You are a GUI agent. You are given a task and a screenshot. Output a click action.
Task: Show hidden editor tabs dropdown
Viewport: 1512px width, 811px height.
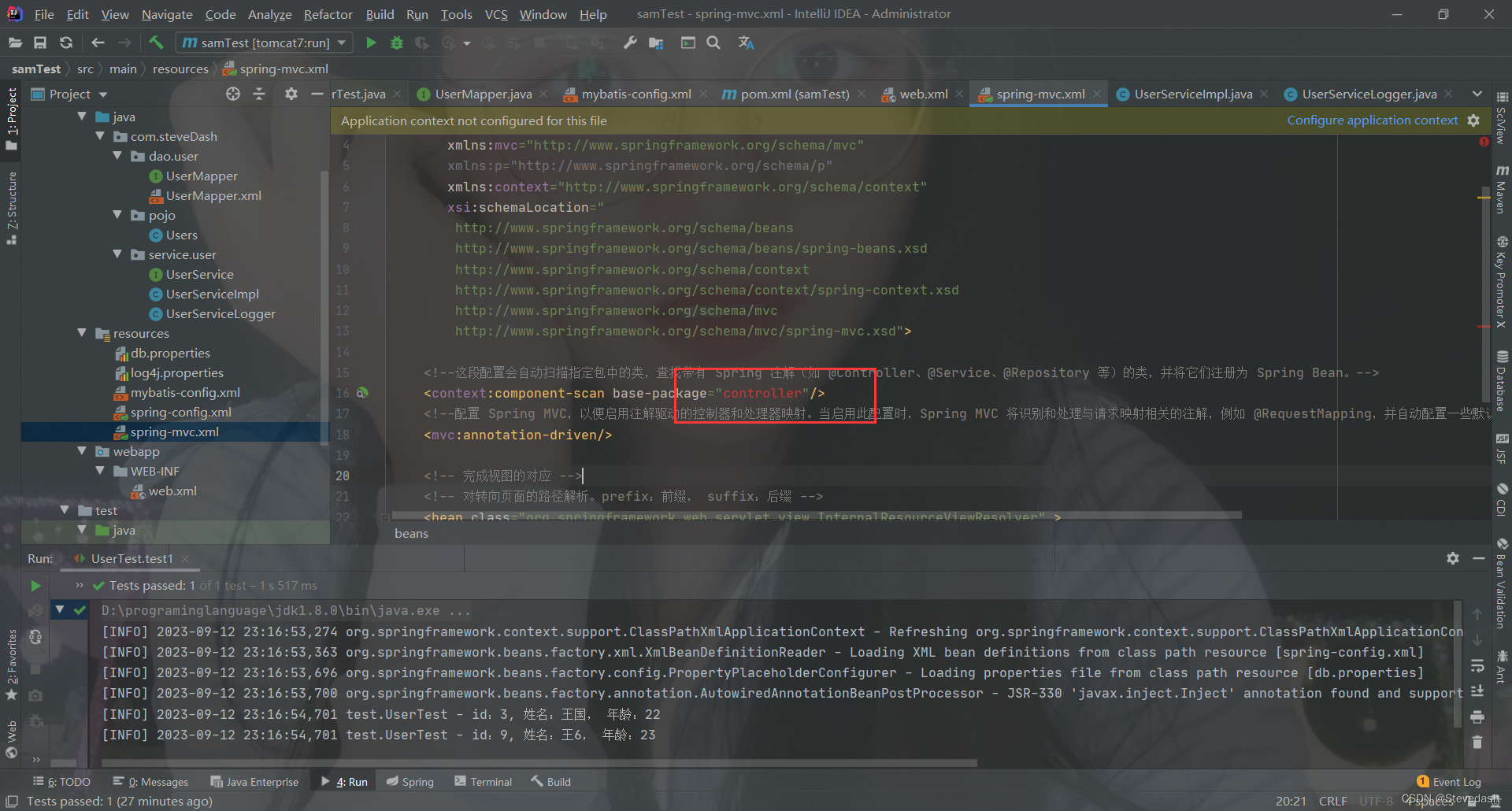coord(1477,94)
